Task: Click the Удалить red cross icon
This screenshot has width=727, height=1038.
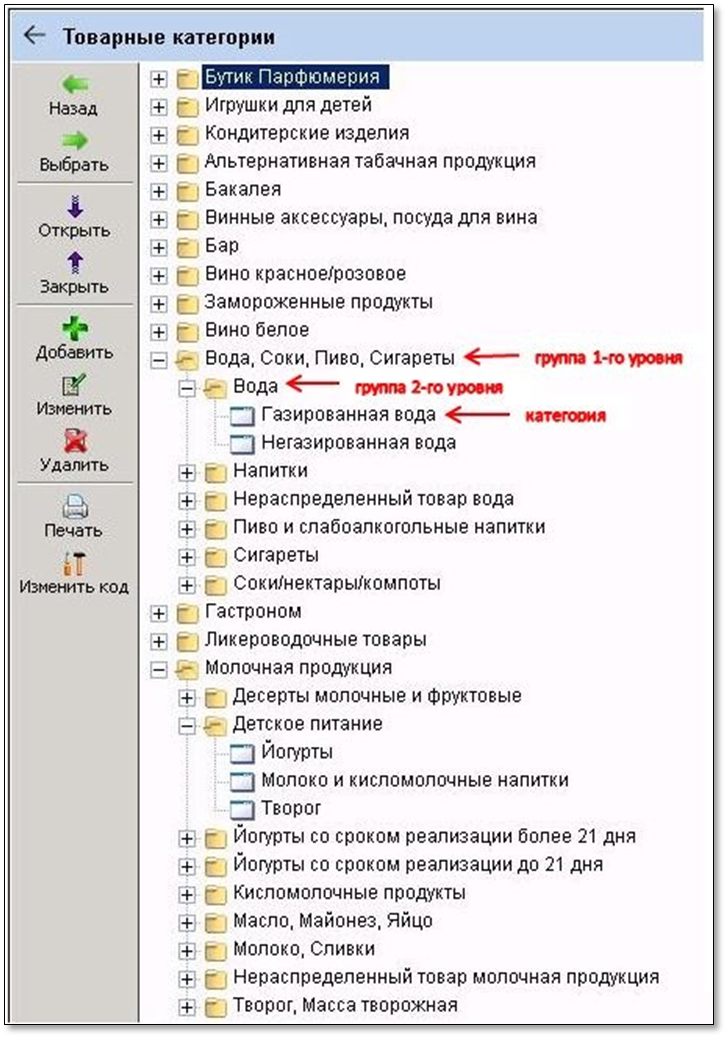Action: coord(74,441)
